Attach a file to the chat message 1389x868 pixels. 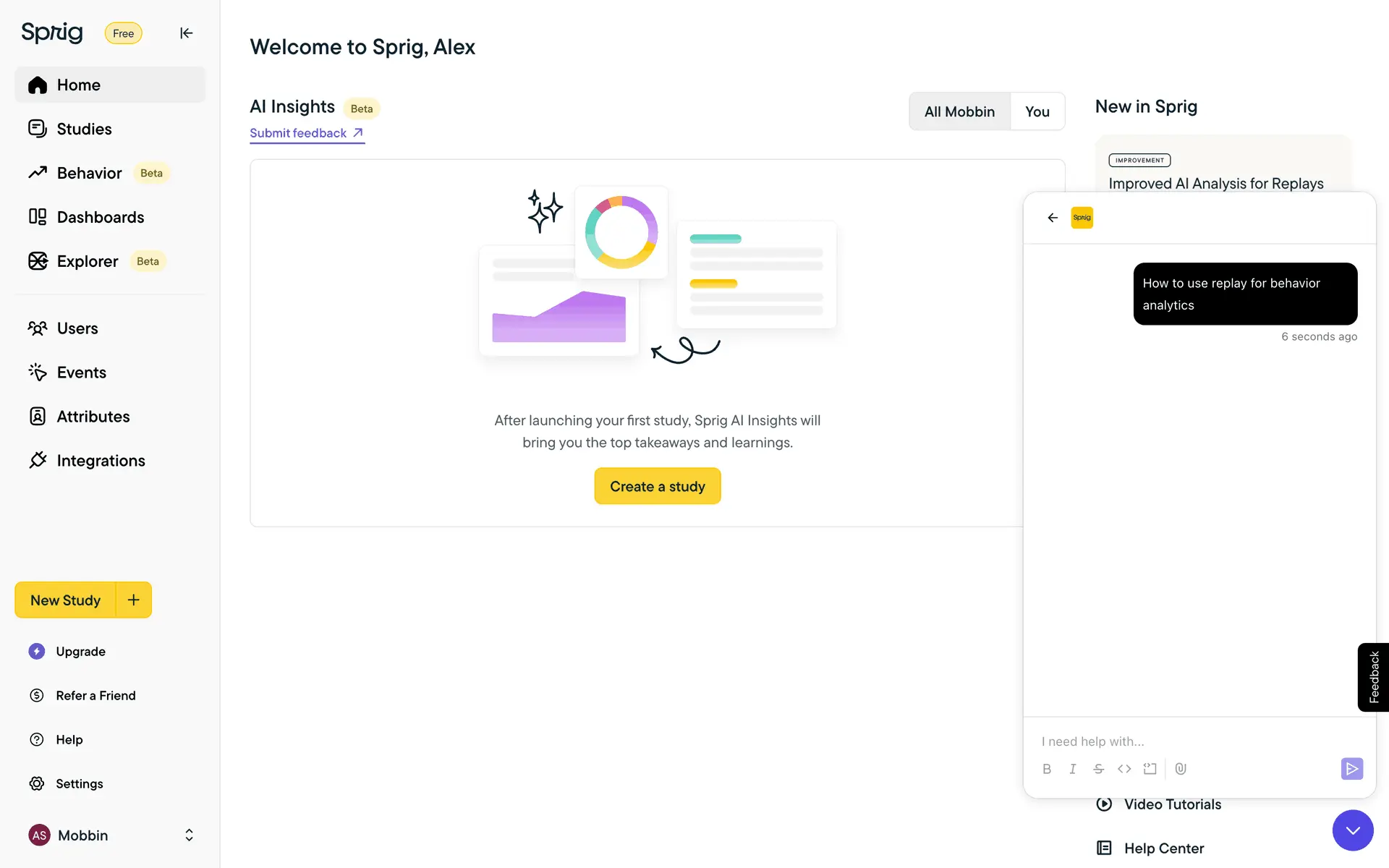1181,769
